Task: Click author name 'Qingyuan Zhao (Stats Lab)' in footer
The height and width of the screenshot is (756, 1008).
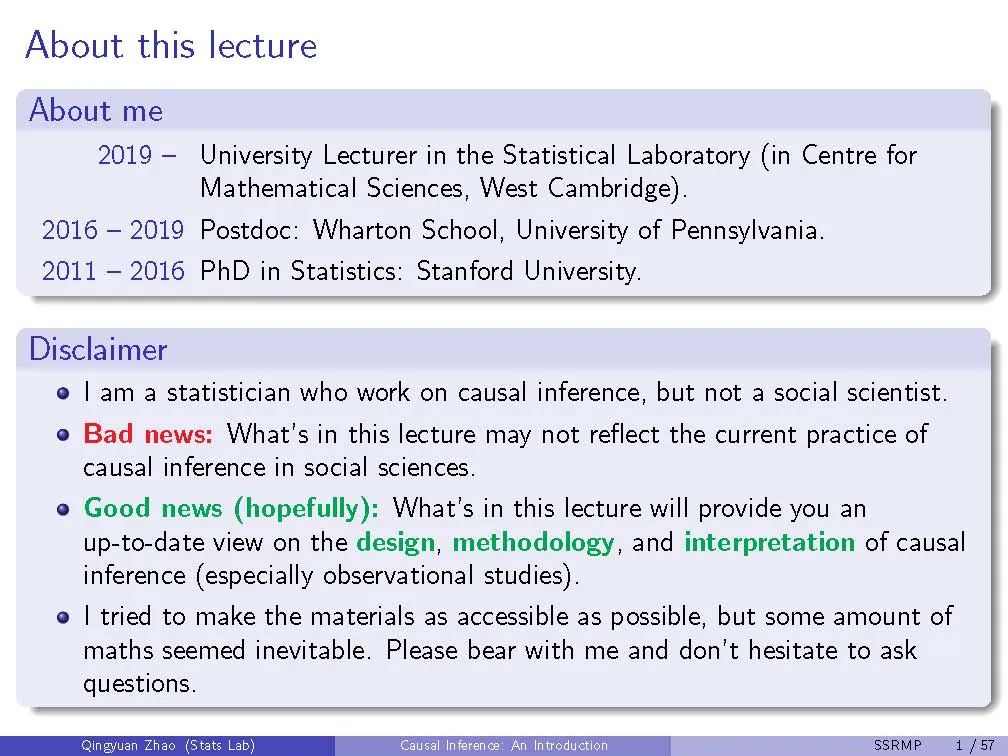Action: [x=168, y=745]
